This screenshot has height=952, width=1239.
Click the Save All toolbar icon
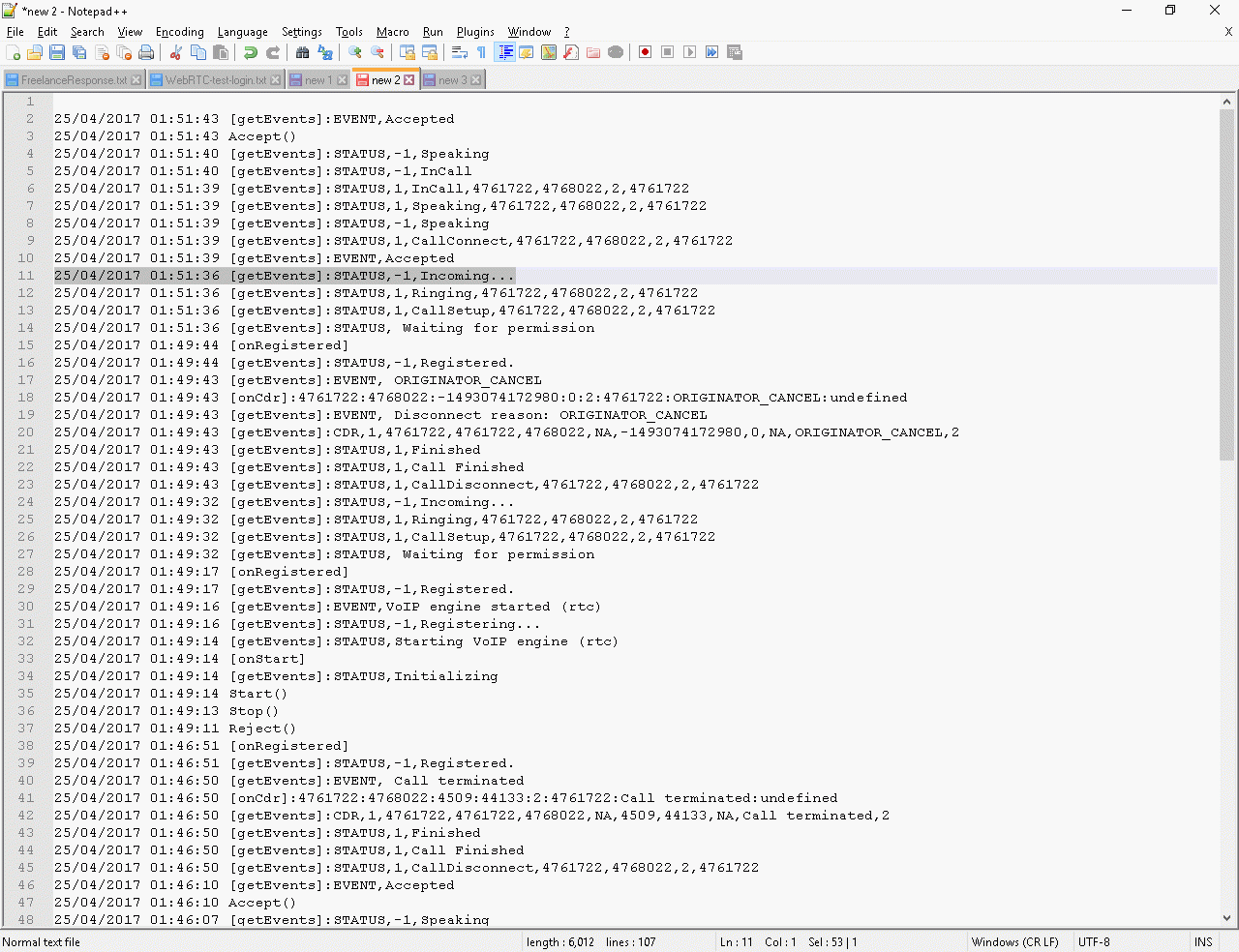click(x=79, y=52)
